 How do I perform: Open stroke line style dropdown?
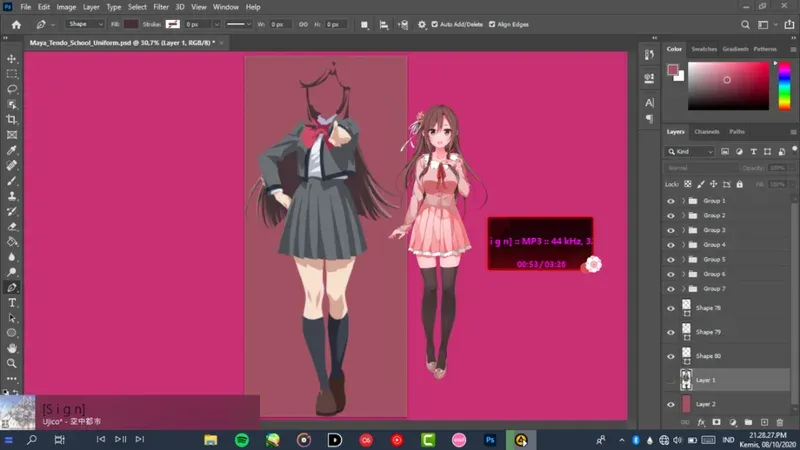tap(238, 24)
